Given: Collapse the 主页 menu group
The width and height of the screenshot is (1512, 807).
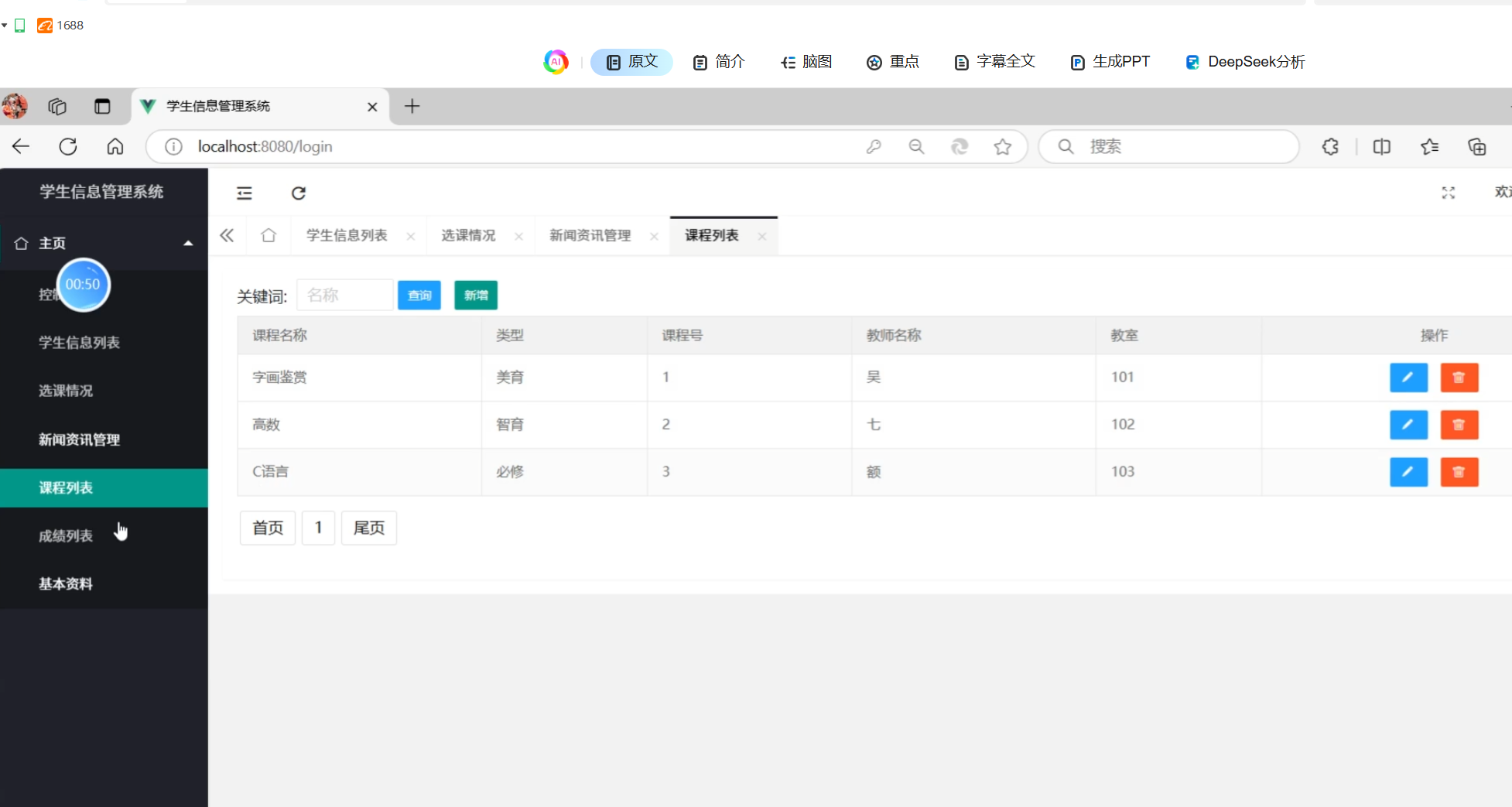Looking at the screenshot, I should [187, 244].
